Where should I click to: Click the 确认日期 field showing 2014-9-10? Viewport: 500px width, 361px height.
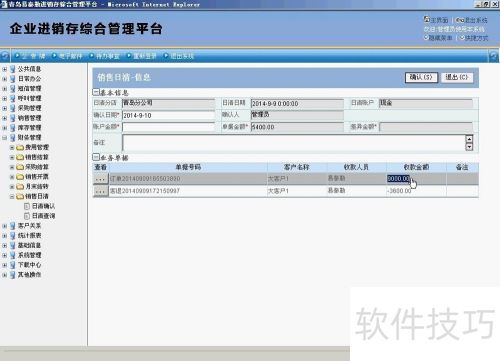tap(169, 115)
